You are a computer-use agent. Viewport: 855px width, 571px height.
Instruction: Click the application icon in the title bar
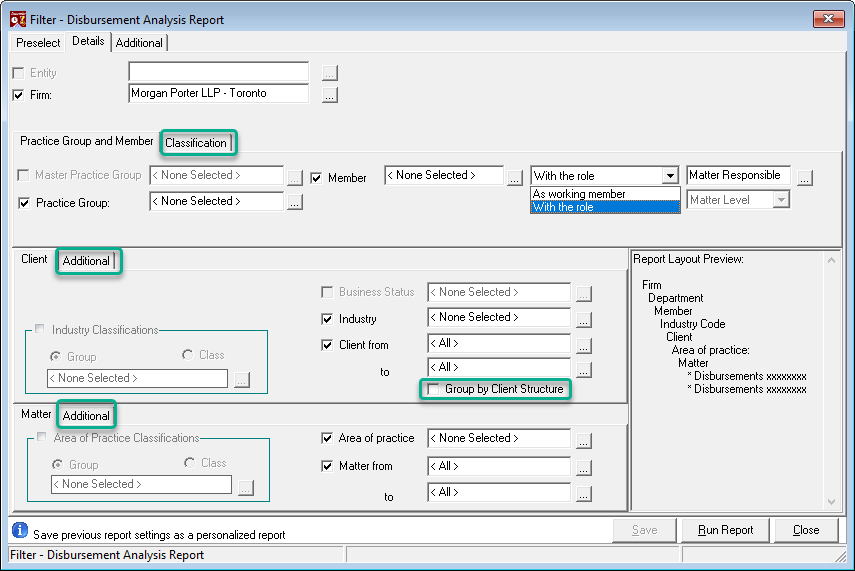[17, 19]
